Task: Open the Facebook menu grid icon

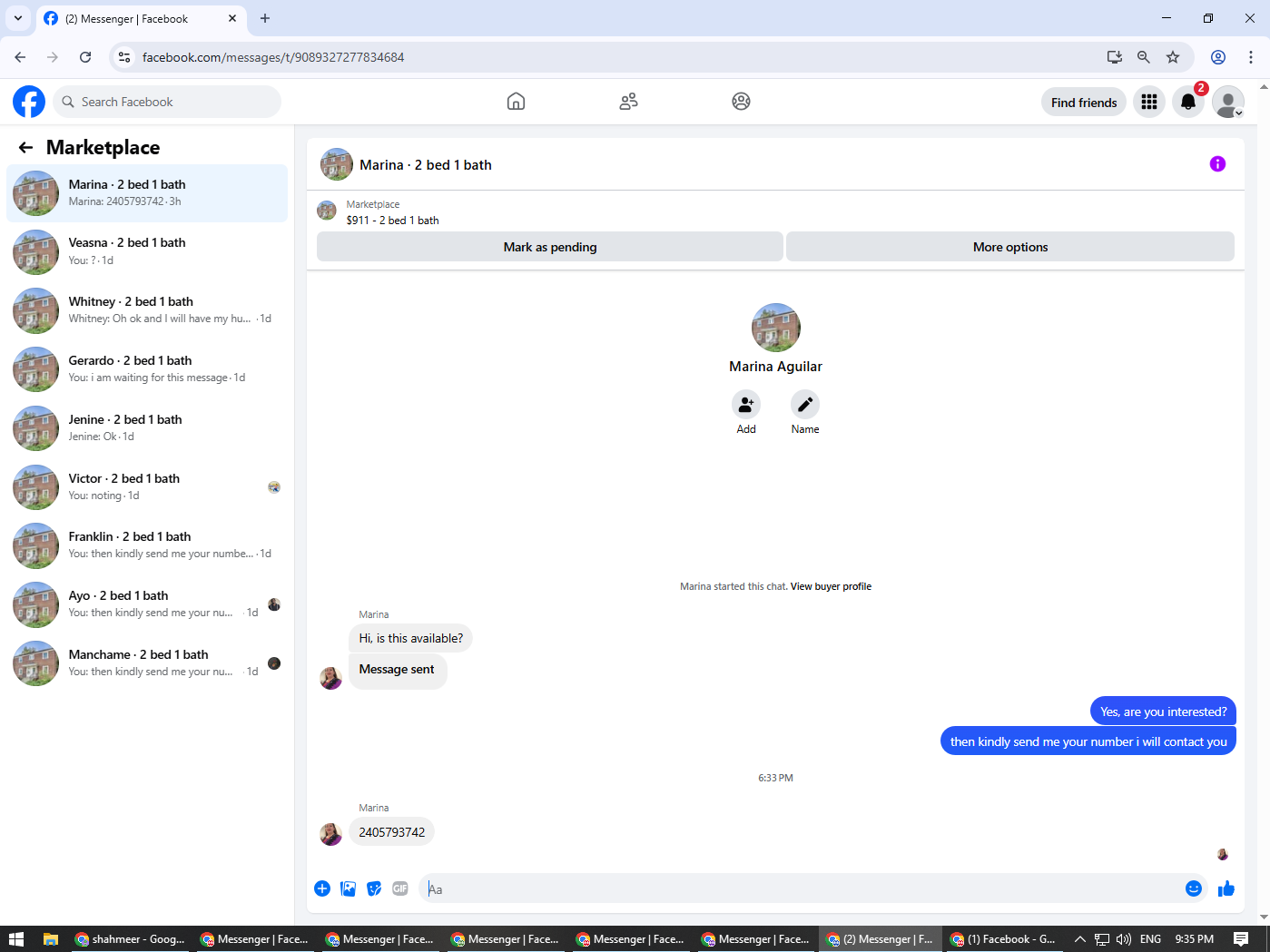Action: pyautogui.click(x=1149, y=102)
